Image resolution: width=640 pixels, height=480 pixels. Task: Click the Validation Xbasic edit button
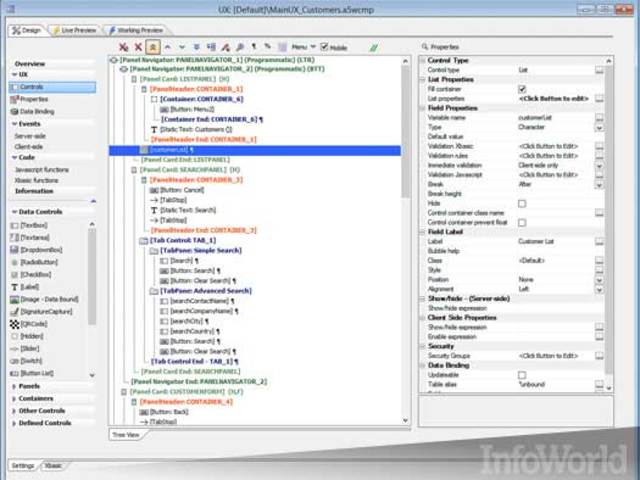599,146
